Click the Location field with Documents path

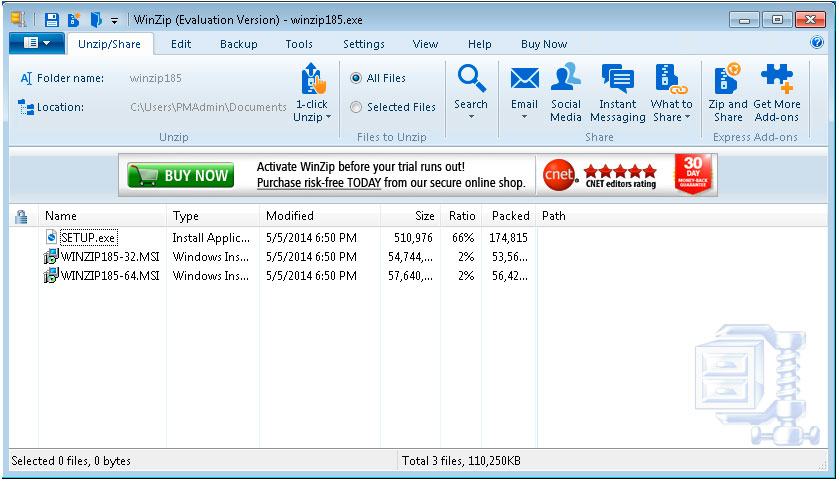click(x=208, y=107)
